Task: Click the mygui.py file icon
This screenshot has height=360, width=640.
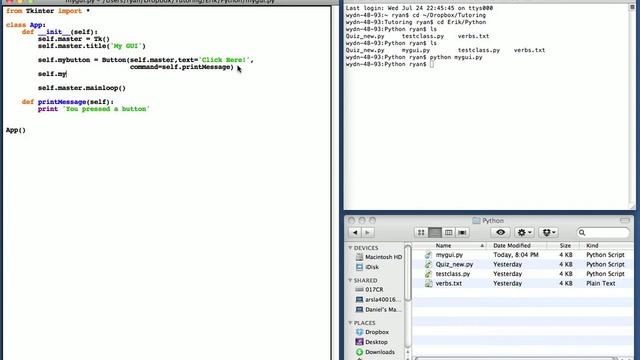Action: (x=428, y=255)
